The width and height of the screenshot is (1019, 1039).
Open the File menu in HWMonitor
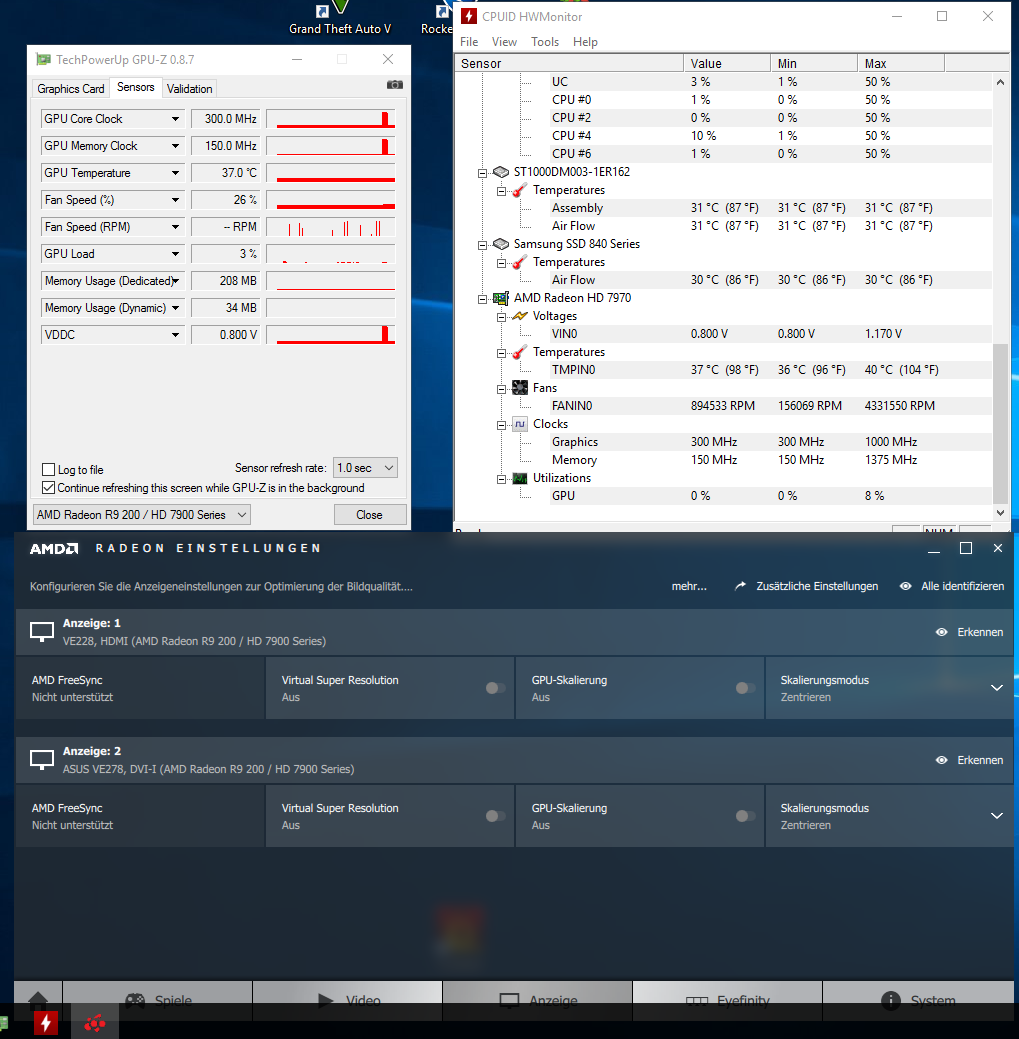(x=469, y=42)
